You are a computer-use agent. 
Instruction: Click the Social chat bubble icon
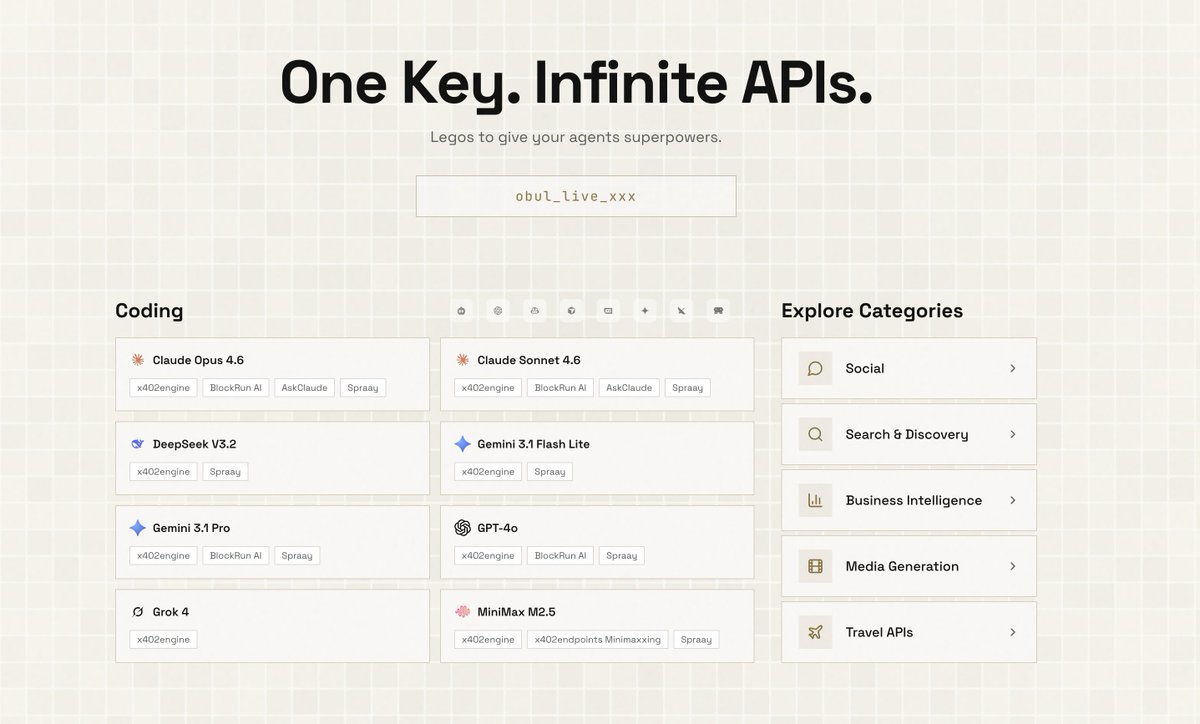[815, 368]
